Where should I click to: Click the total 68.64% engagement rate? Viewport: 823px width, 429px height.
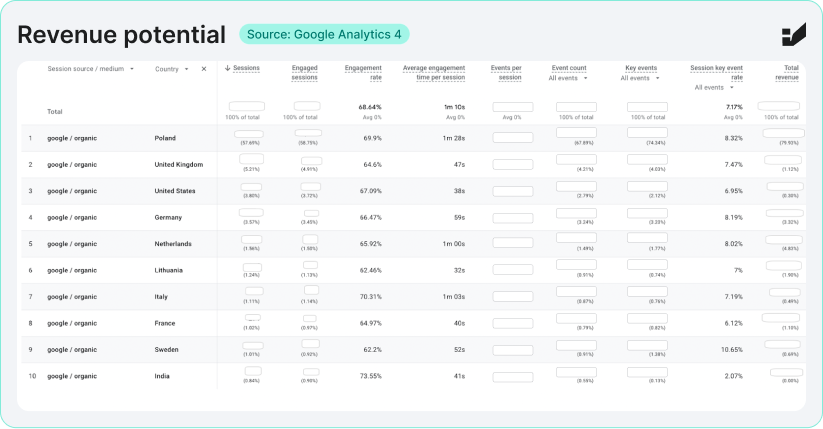tap(370, 107)
